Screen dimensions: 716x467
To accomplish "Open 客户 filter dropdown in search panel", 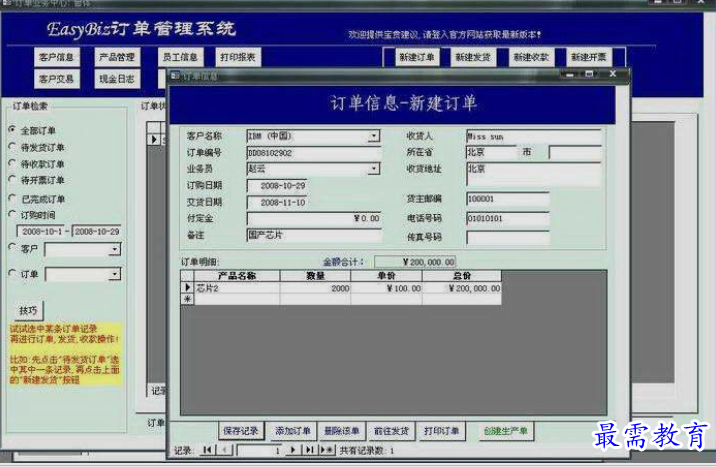I will coord(115,249).
